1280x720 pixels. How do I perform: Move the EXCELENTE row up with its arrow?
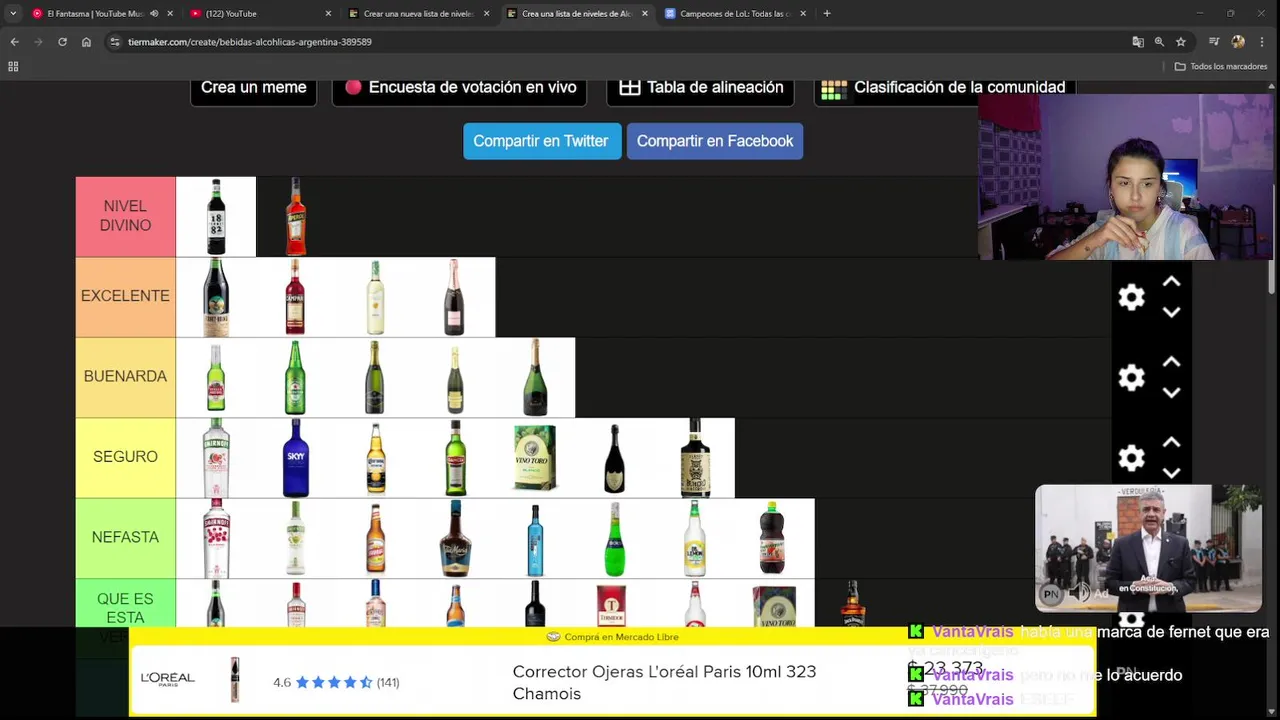pos(1171,282)
